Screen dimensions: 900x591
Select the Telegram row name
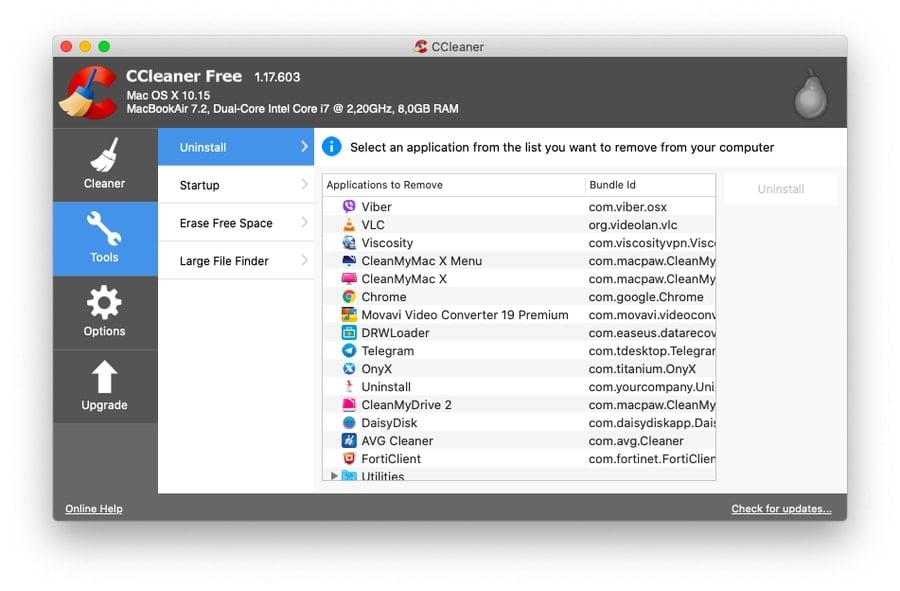click(x=387, y=351)
